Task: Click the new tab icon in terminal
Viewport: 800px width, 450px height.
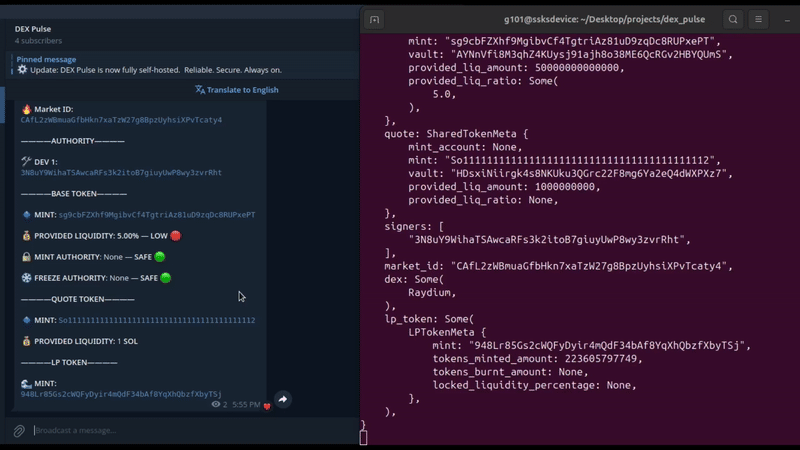Action: [374, 20]
